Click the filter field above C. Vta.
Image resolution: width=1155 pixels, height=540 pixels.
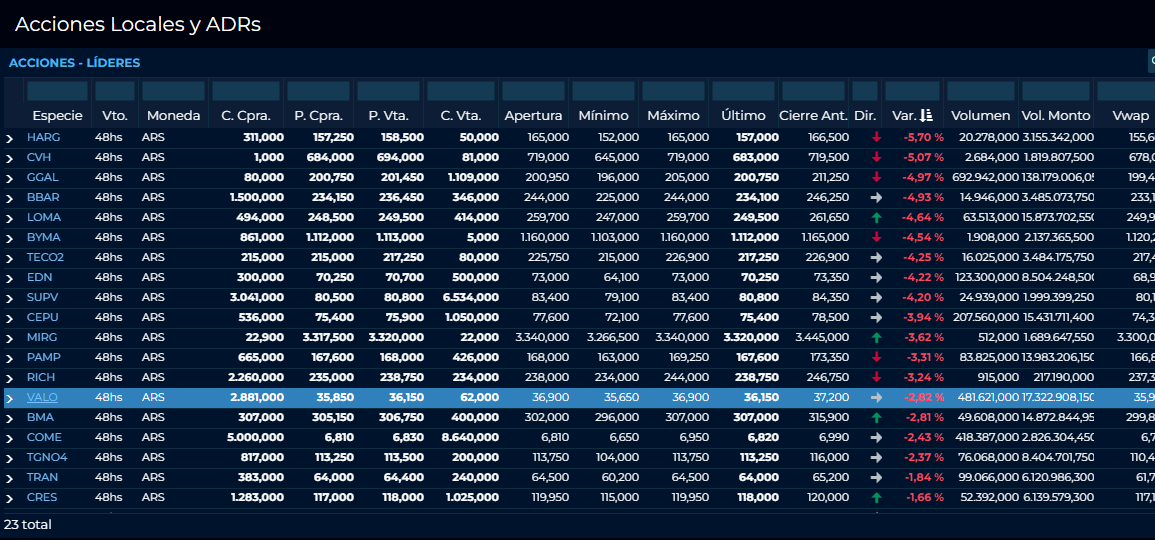(461, 91)
